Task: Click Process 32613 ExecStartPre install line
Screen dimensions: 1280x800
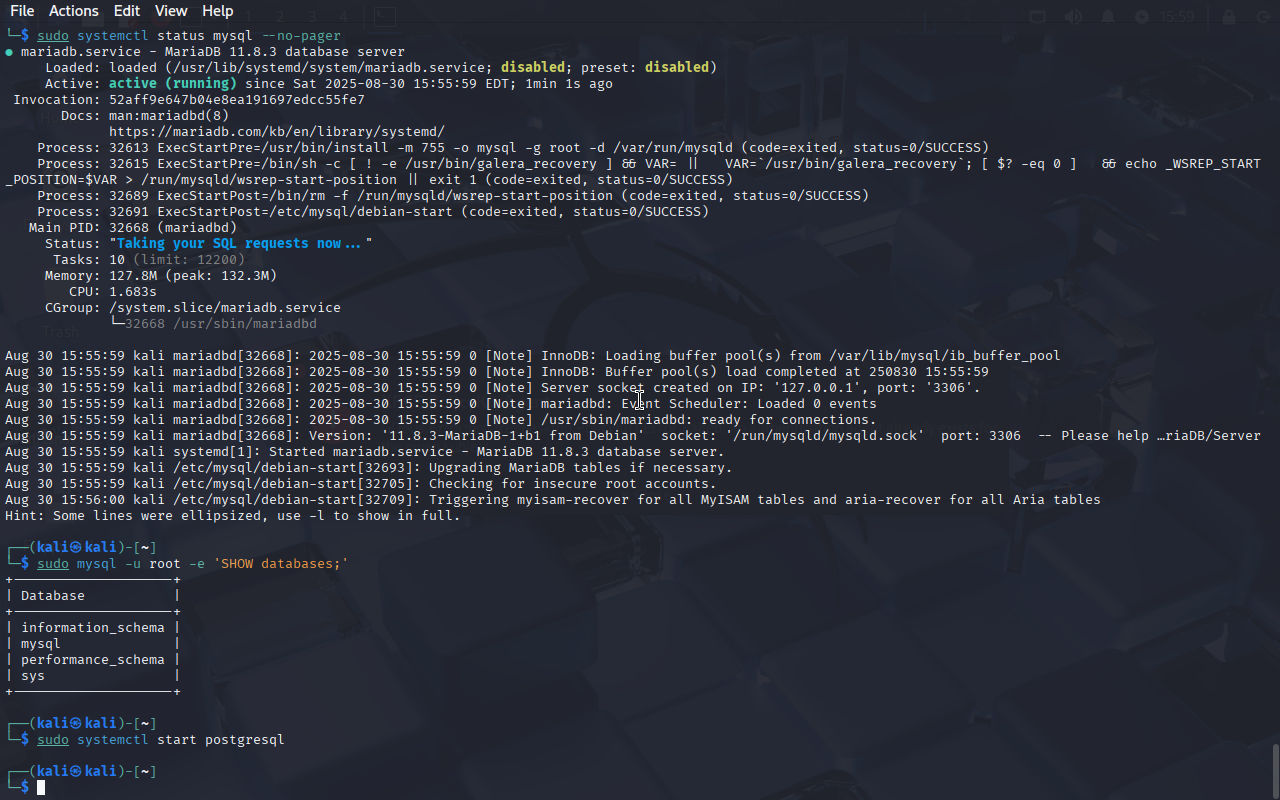Action: [x=513, y=148]
